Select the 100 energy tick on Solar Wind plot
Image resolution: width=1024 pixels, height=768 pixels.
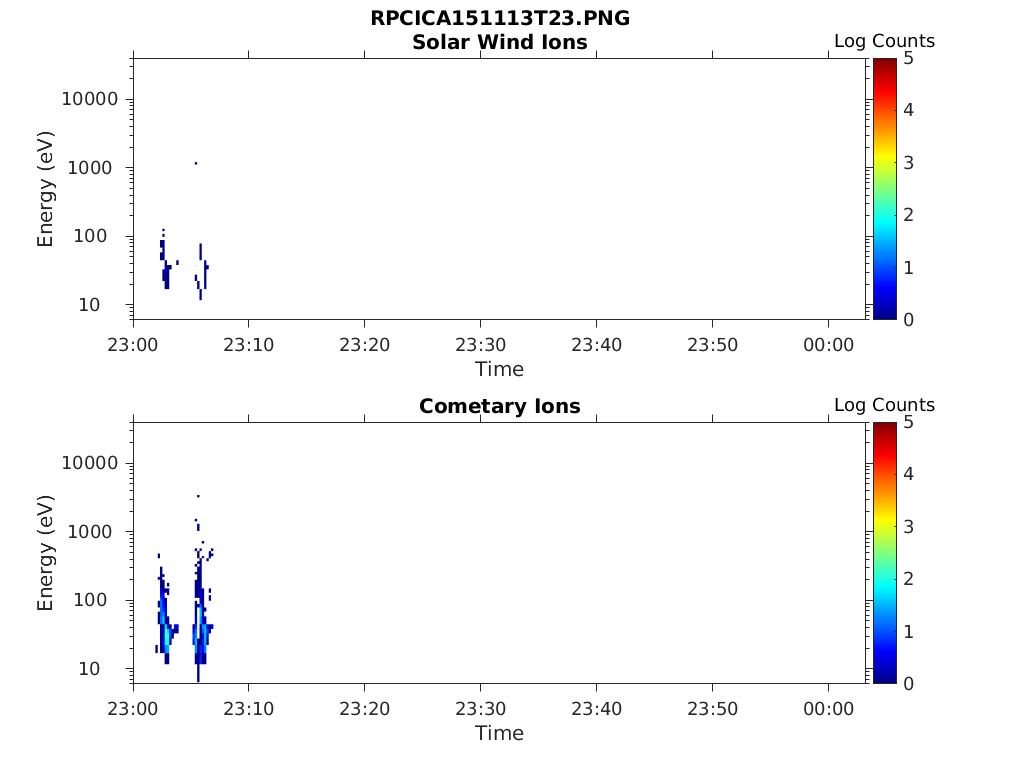coord(90,236)
